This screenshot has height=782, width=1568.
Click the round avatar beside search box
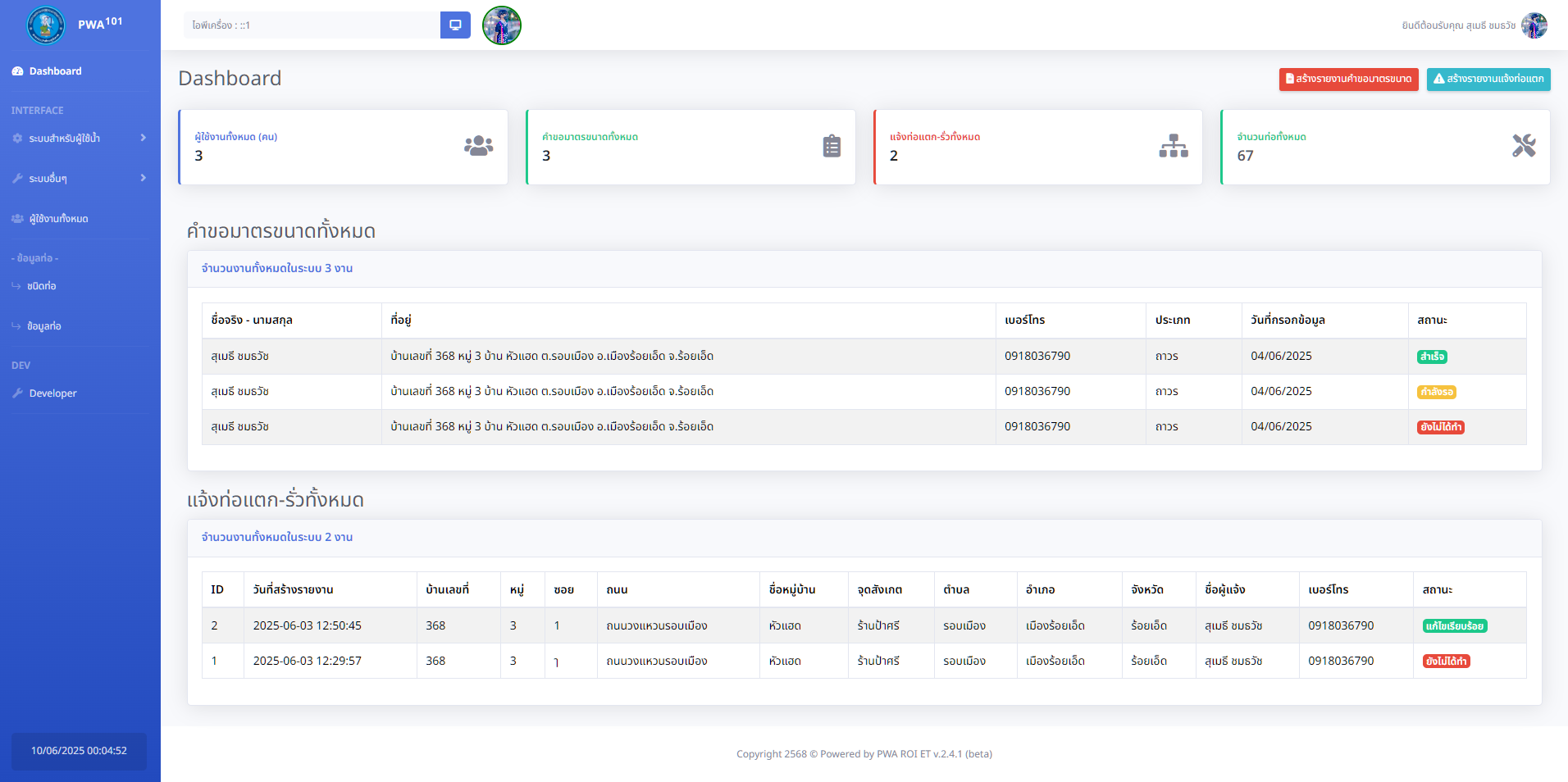(502, 25)
